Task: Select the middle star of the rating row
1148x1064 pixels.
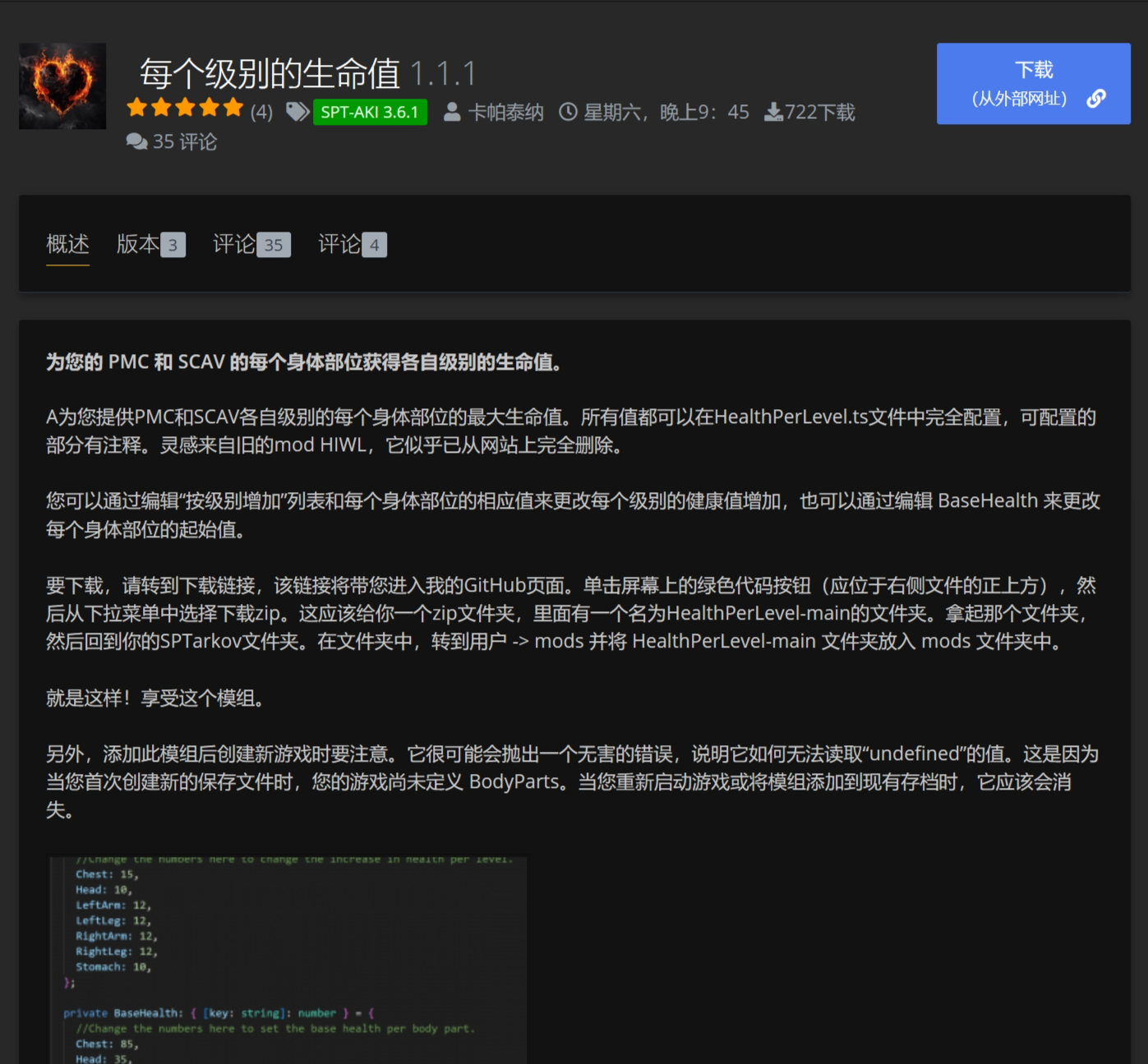Action: tap(185, 108)
